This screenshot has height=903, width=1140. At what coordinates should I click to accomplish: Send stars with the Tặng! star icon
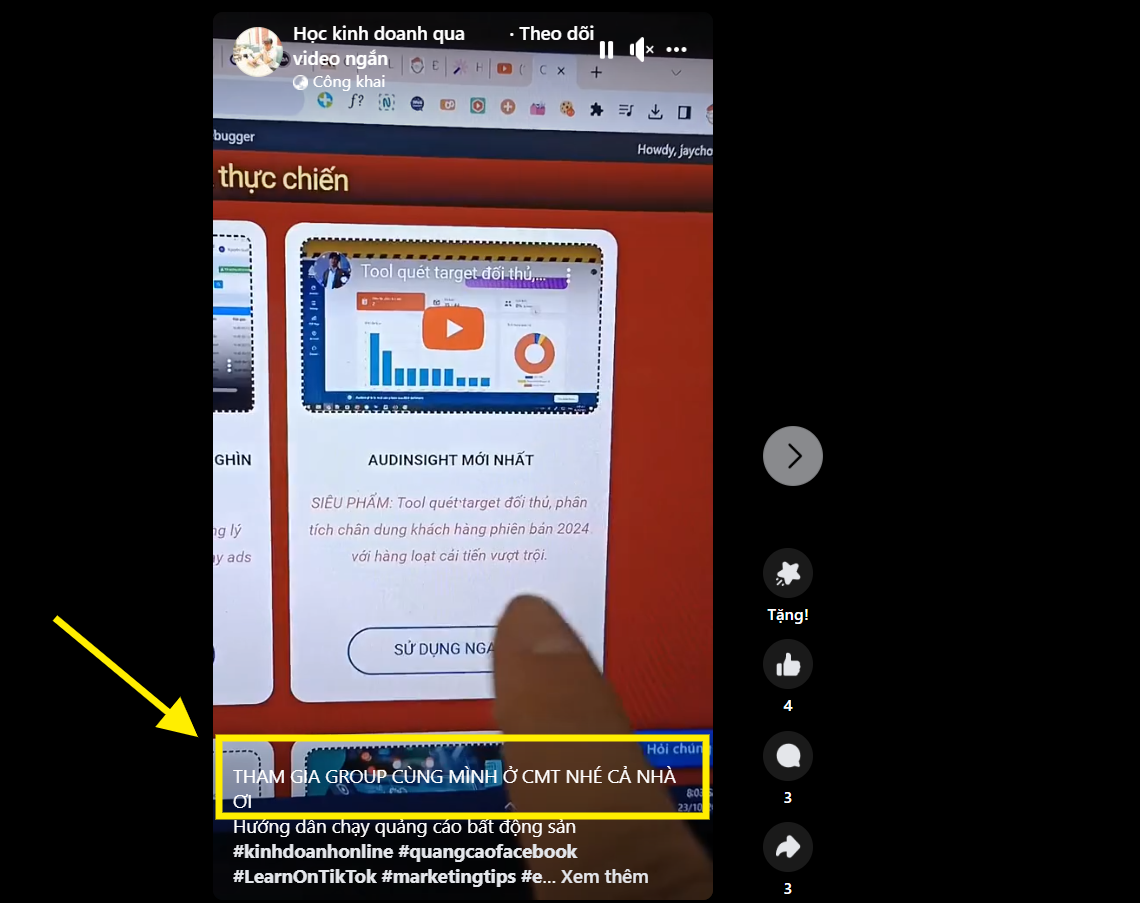click(x=787, y=573)
